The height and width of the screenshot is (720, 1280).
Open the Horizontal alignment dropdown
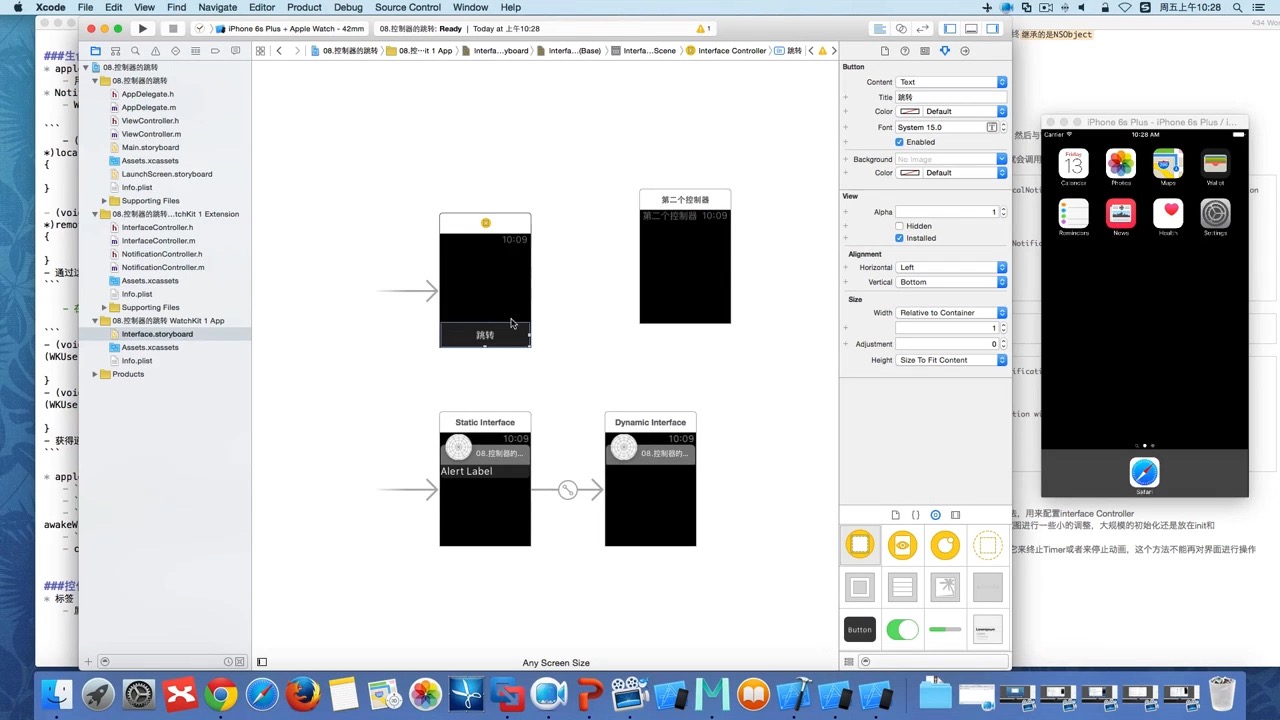(952, 267)
